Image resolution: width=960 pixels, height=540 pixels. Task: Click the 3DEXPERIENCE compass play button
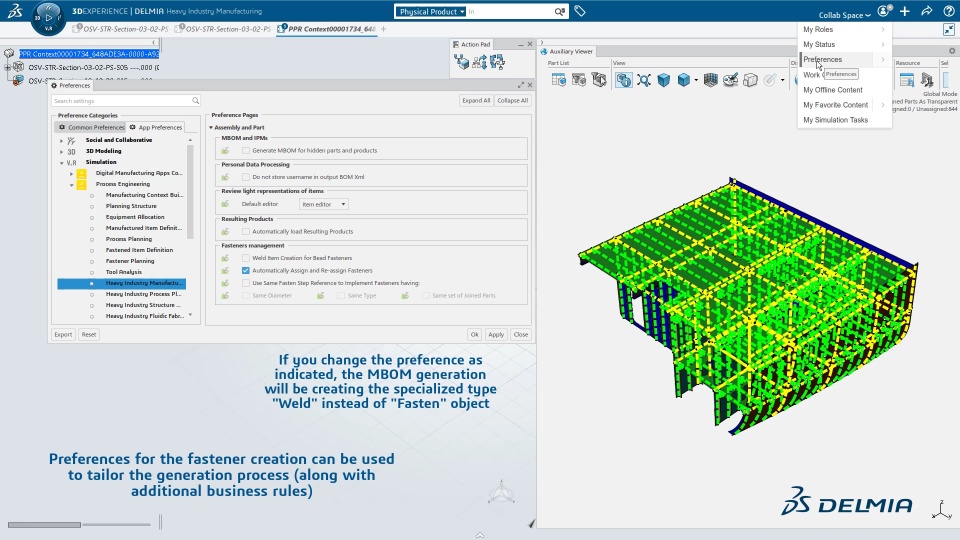[48, 17]
